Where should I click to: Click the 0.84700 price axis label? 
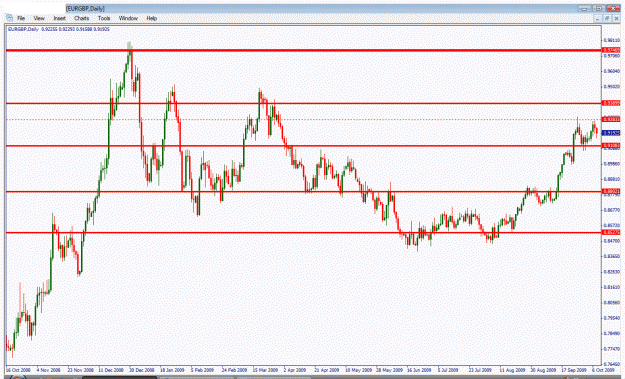point(611,241)
